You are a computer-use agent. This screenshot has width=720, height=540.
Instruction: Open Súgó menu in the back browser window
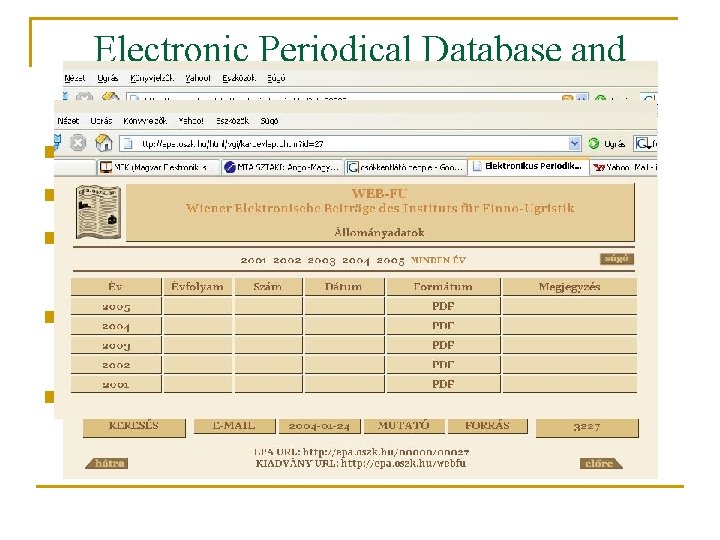point(276,78)
